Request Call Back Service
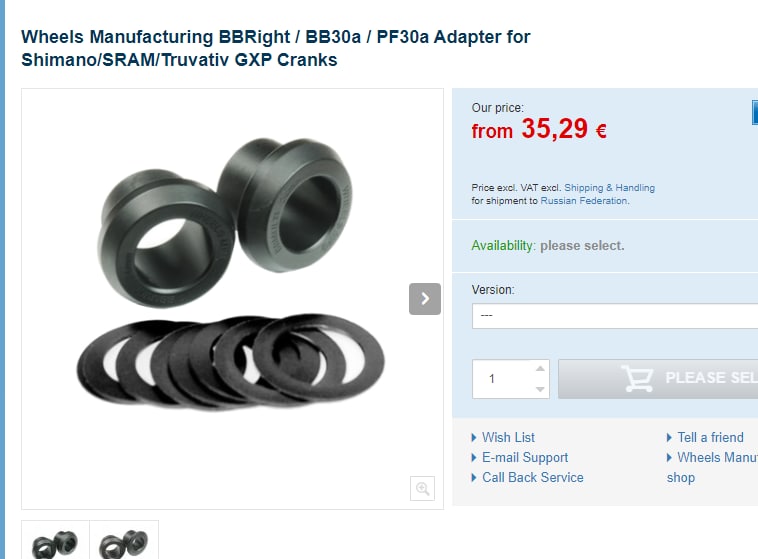The height and width of the screenshot is (559, 758). pyautogui.click(x=533, y=477)
